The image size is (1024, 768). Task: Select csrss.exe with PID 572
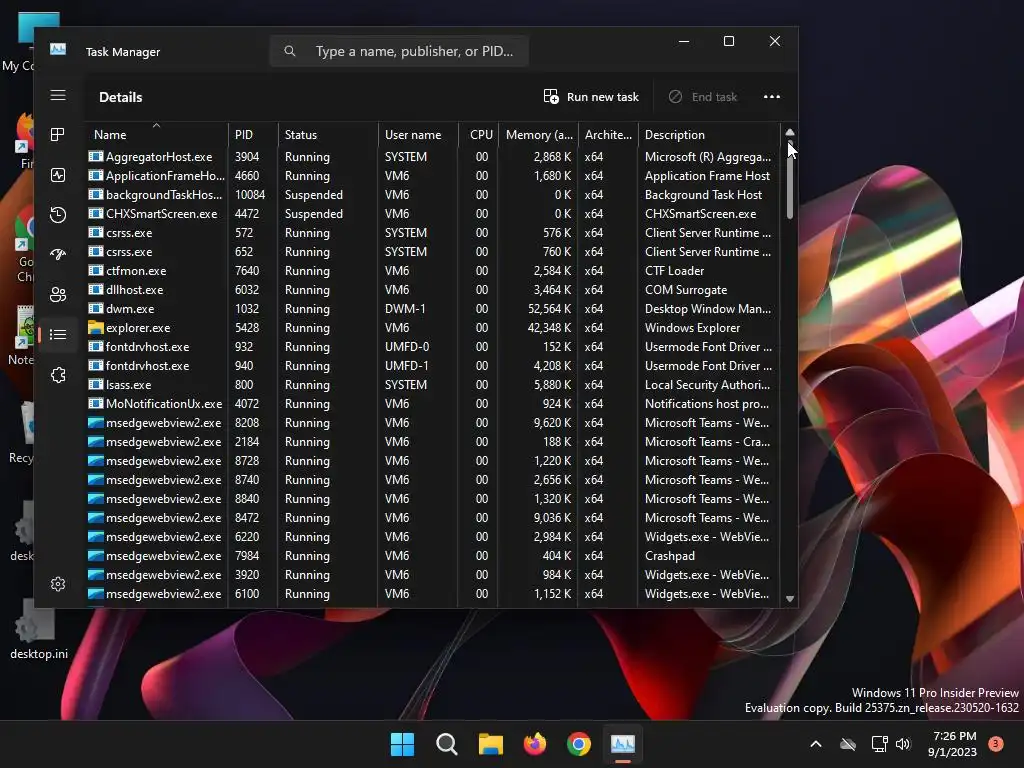[431, 232]
